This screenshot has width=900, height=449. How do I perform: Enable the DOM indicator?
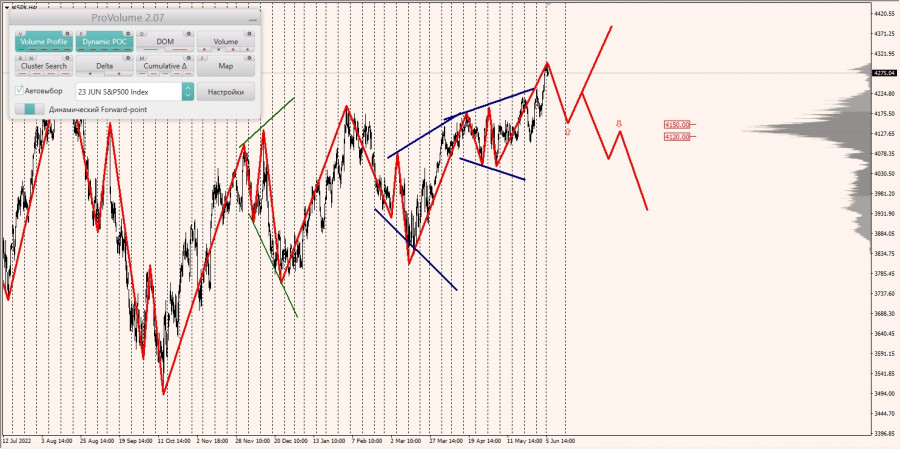coord(165,42)
